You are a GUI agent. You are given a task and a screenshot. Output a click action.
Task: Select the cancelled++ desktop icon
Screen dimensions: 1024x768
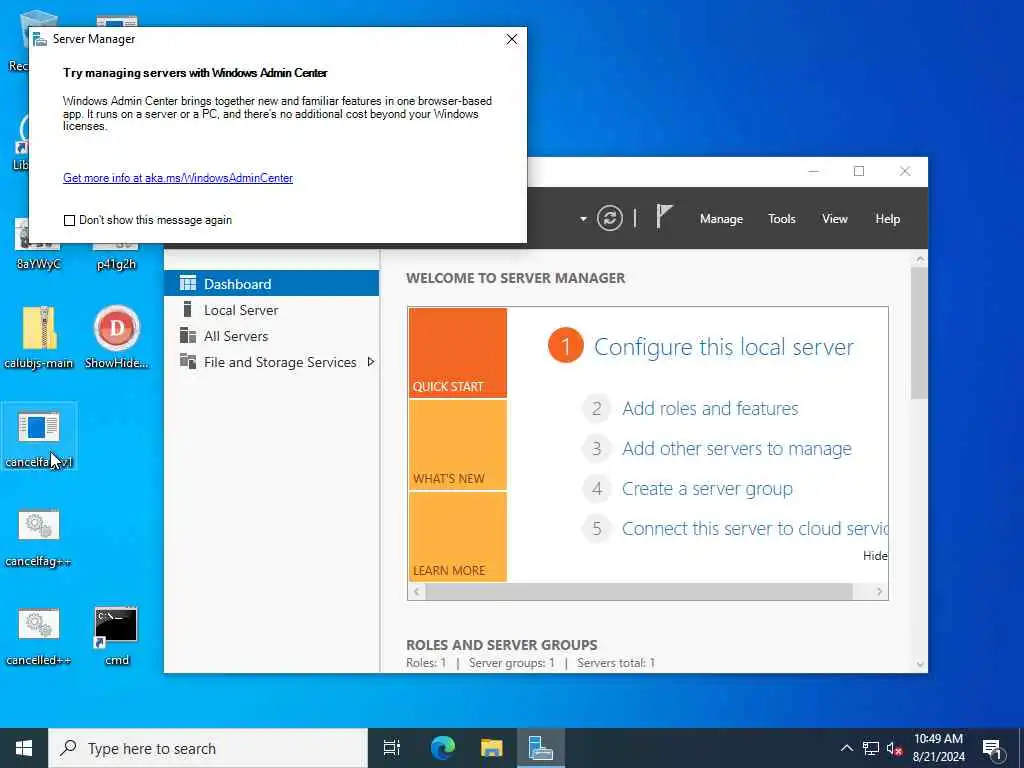click(39, 636)
